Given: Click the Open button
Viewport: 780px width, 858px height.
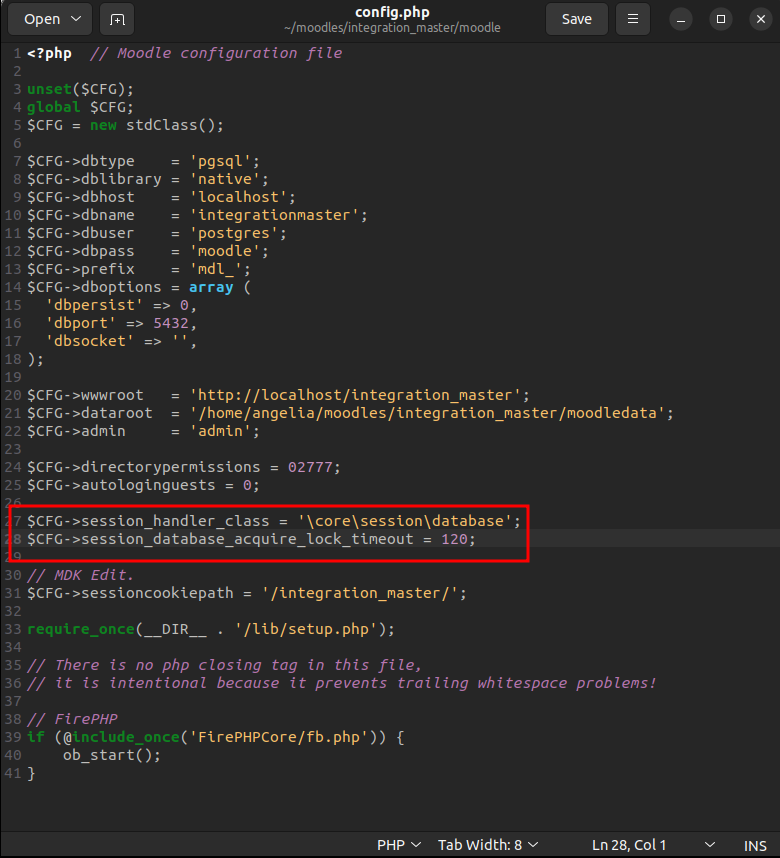Looking at the screenshot, I should [42, 19].
